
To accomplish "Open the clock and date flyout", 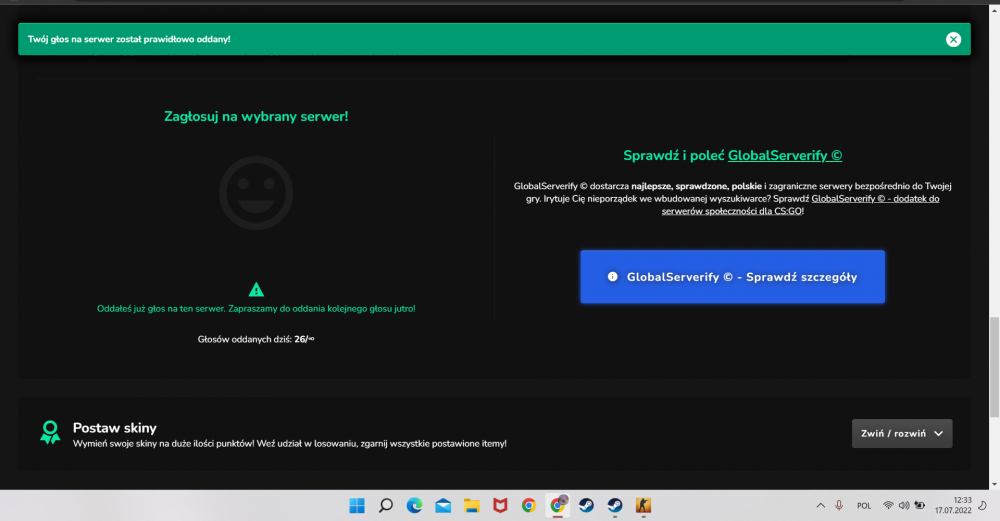I will pyautogui.click(x=953, y=506).
